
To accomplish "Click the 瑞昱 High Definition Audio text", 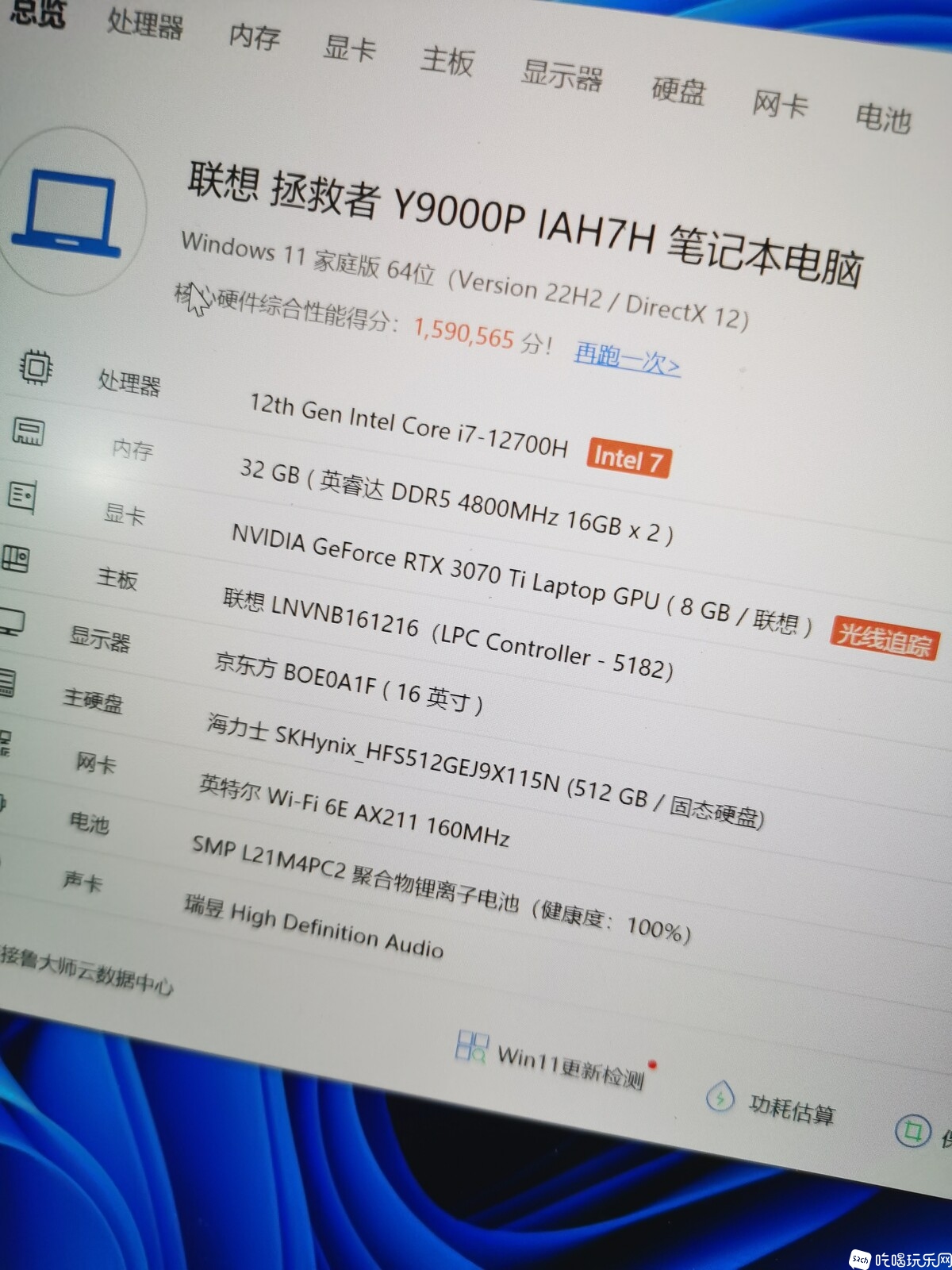I will click(314, 926).
